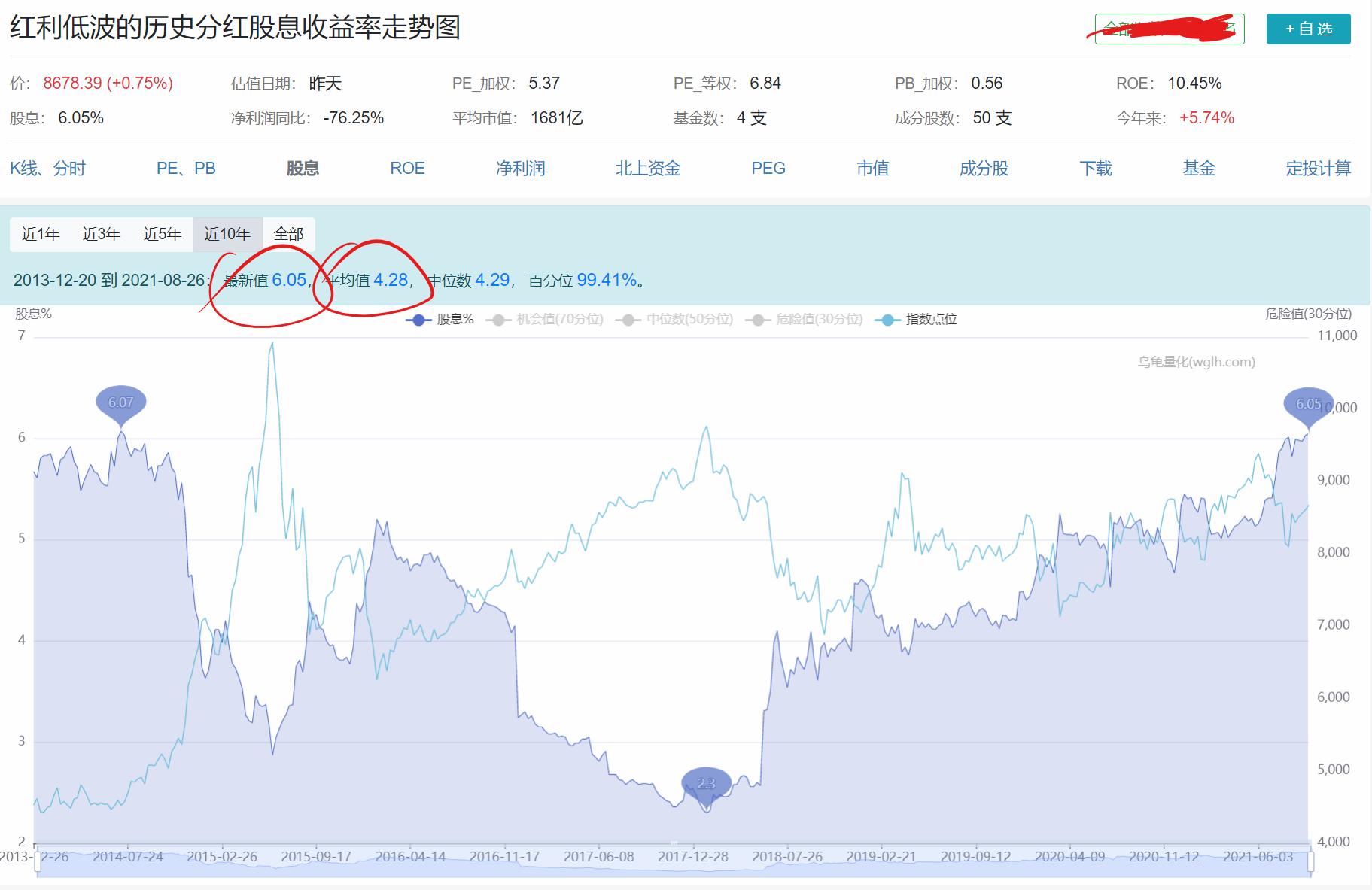Switch to the PE、PB tab
Screen dimensions: 1372x890
pyautogui.click(x=184, y=169)
